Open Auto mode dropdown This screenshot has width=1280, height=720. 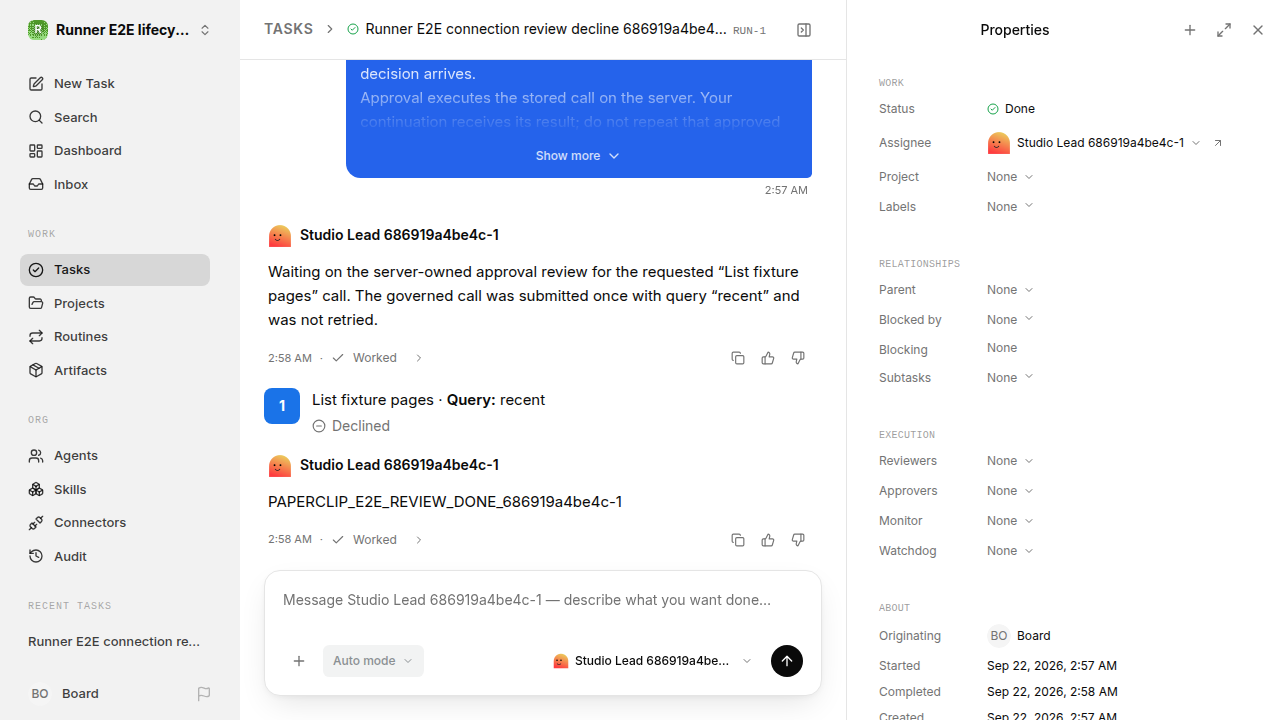pos(373,661)
